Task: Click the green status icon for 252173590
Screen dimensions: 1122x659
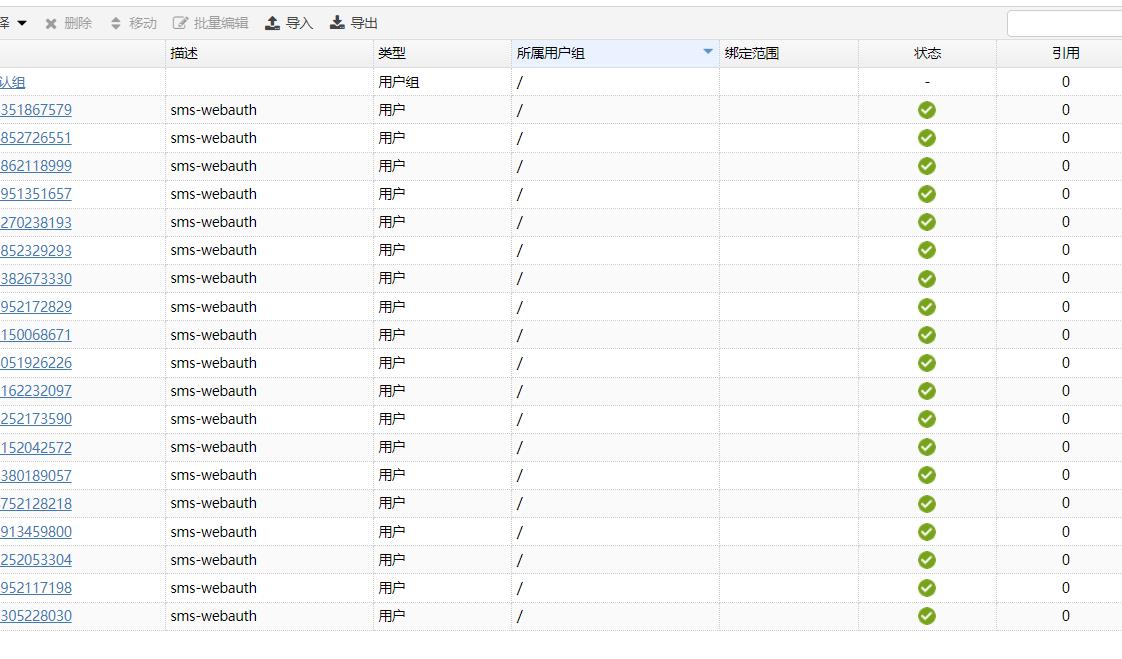Action: click(927, 419)
